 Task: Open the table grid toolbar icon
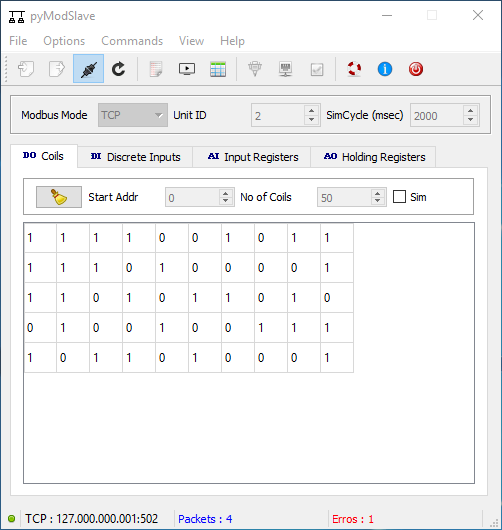(218, 69)
